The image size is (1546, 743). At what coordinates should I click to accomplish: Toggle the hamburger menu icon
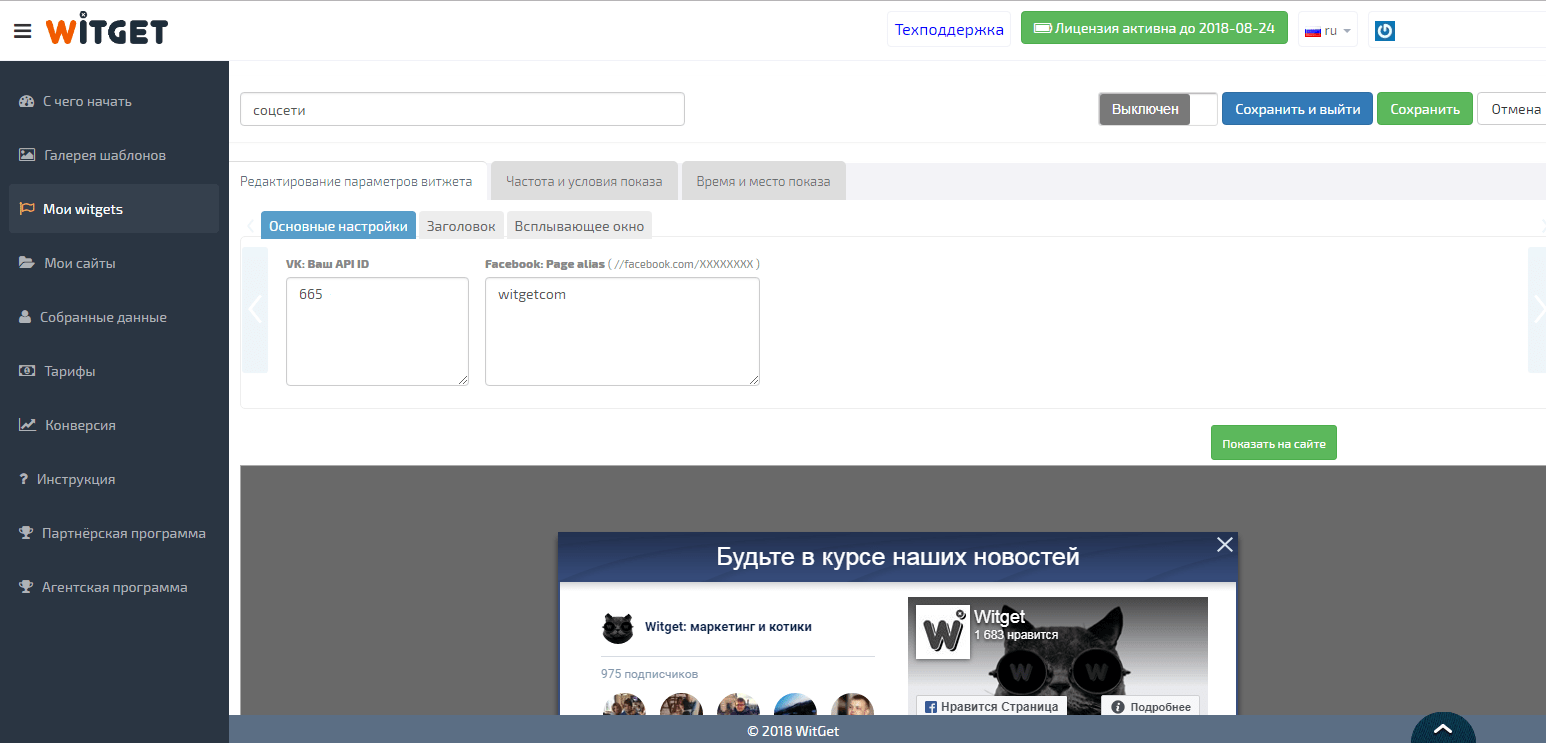pos(22,31)
